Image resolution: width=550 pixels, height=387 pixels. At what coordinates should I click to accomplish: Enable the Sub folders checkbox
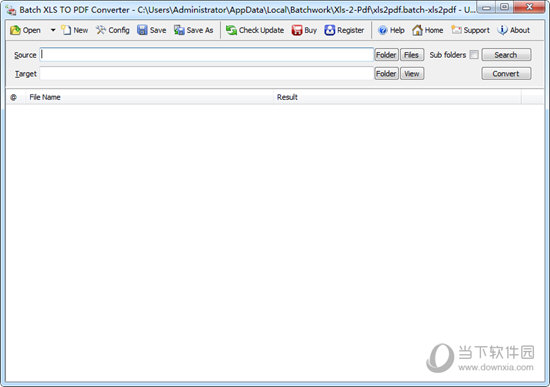tap(474, 55)
